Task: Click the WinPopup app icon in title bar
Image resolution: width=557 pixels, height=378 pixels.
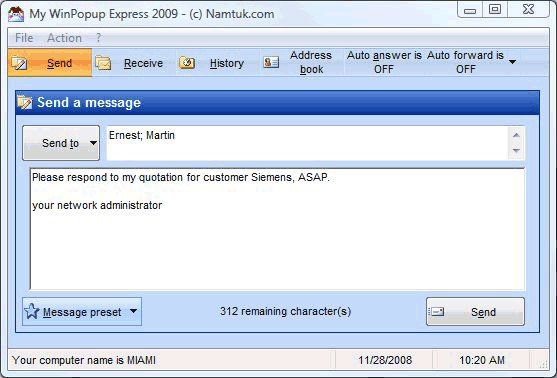Action: click(16, 14)
